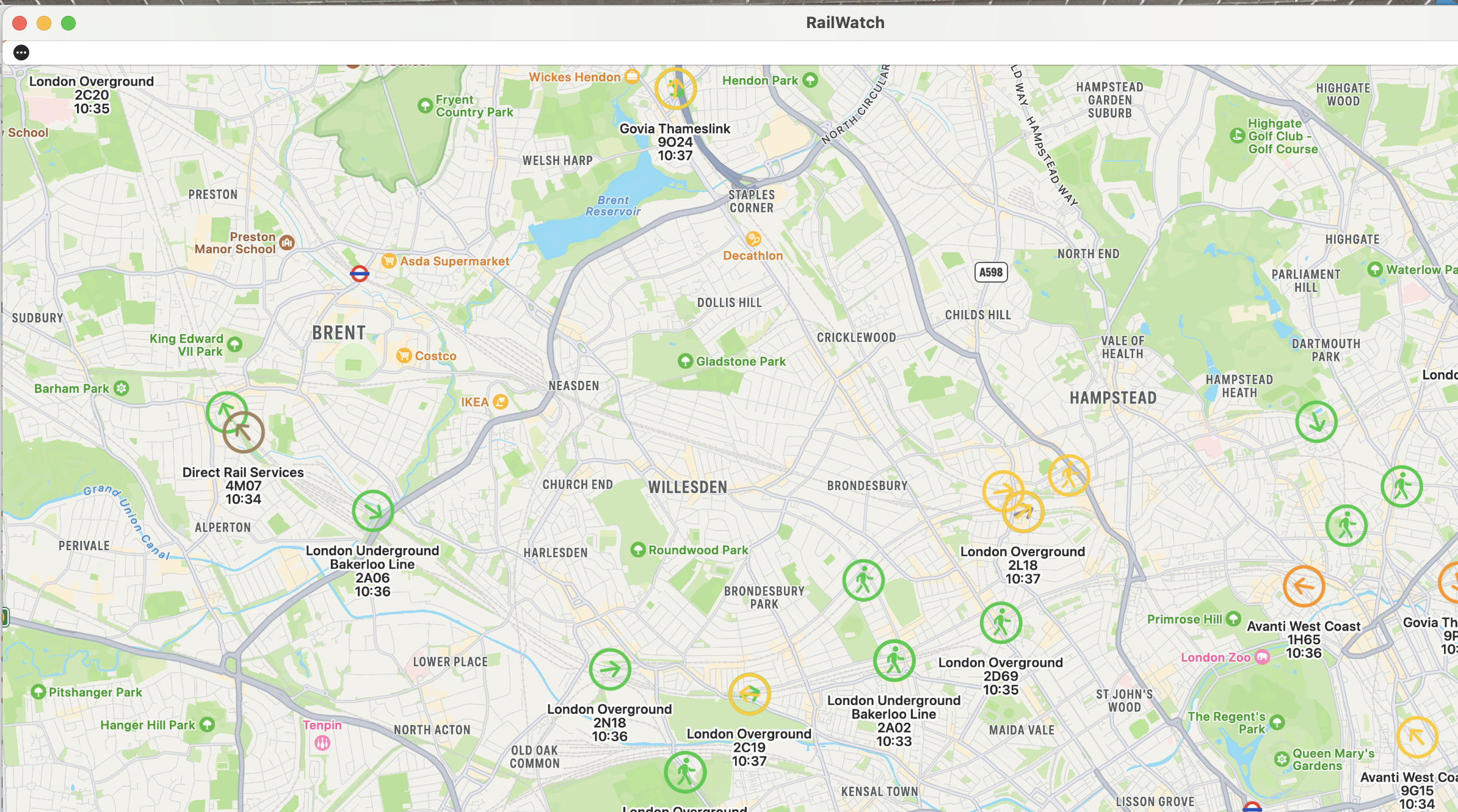Select the Gladstone Park point of interest
This screenshot has width=1458, height=812.
685,361
